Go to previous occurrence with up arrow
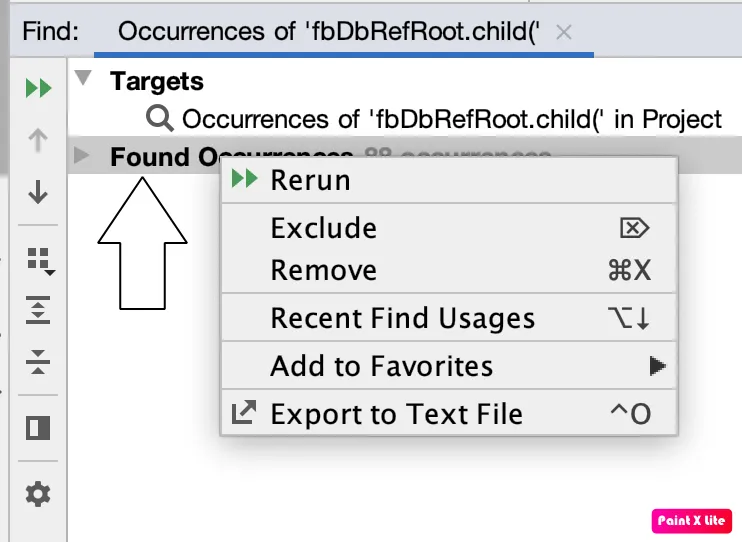 pos(38,140)
